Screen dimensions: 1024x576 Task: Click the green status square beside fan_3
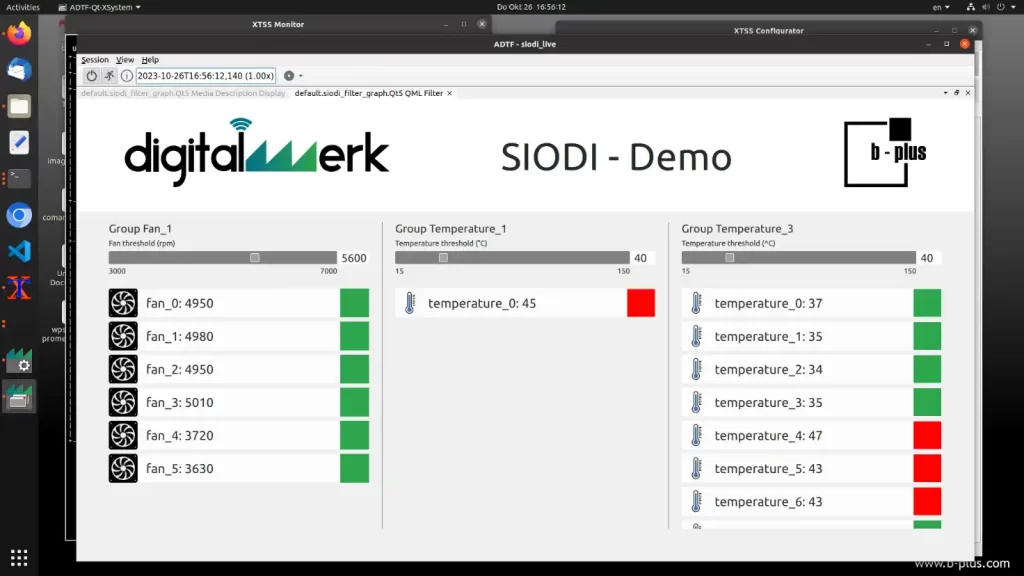(354, 402)
